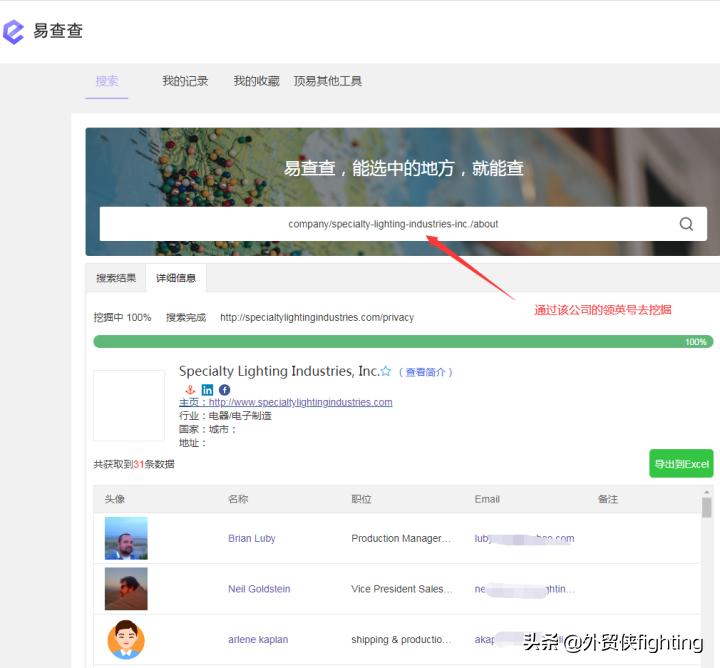Click the green 100% progress bar

click(x=403, y=342)
